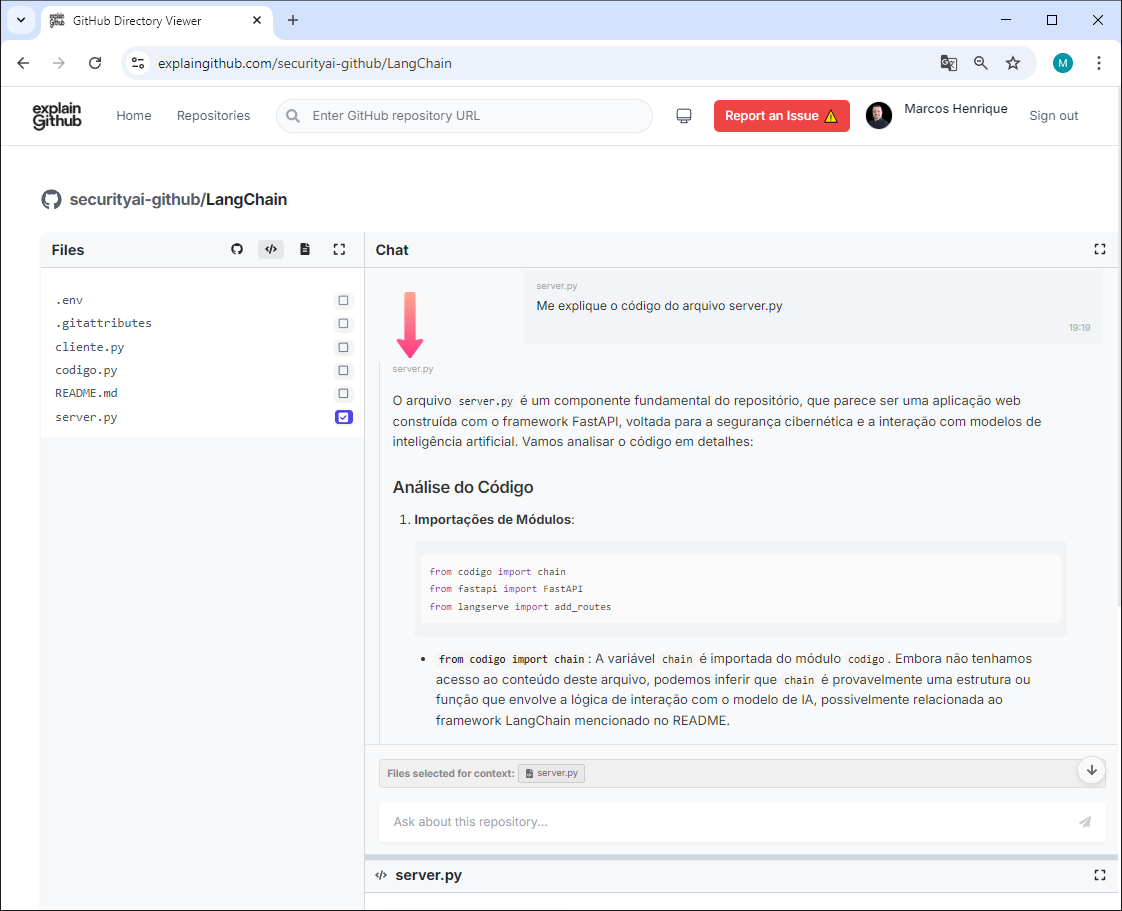Open cliente.py in Files list
This screenshot has width=1122, height=911.
coord(89,347)
